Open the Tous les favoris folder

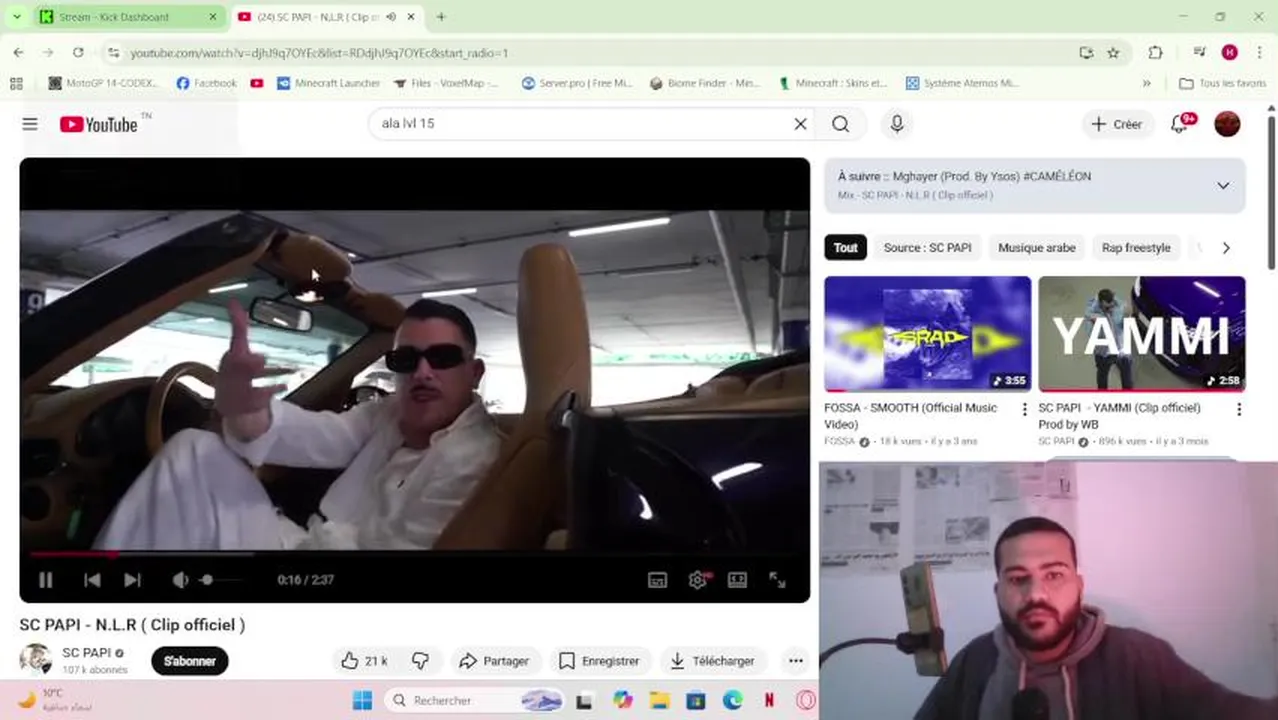click(x=1222, y=83)
